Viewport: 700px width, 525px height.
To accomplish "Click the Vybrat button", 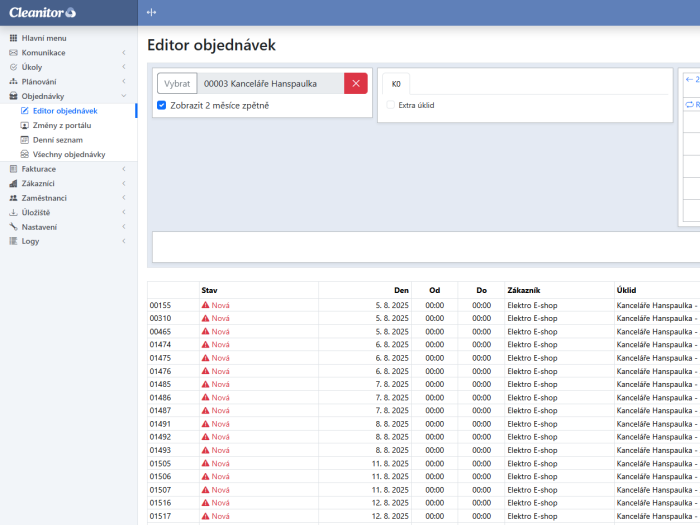I will tap(177, 84).
